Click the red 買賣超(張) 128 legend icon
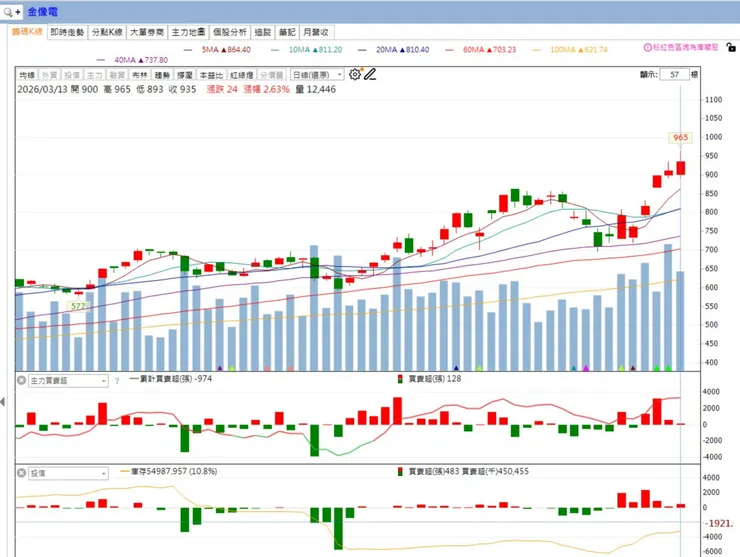The height and width of the screenshot is (557, 740). [400, 379]
